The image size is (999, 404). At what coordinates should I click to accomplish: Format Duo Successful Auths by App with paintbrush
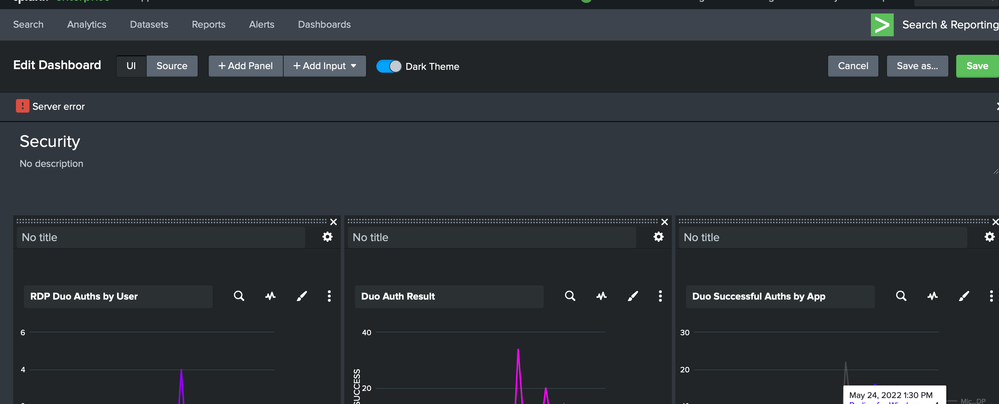click(x=964, y=296)
